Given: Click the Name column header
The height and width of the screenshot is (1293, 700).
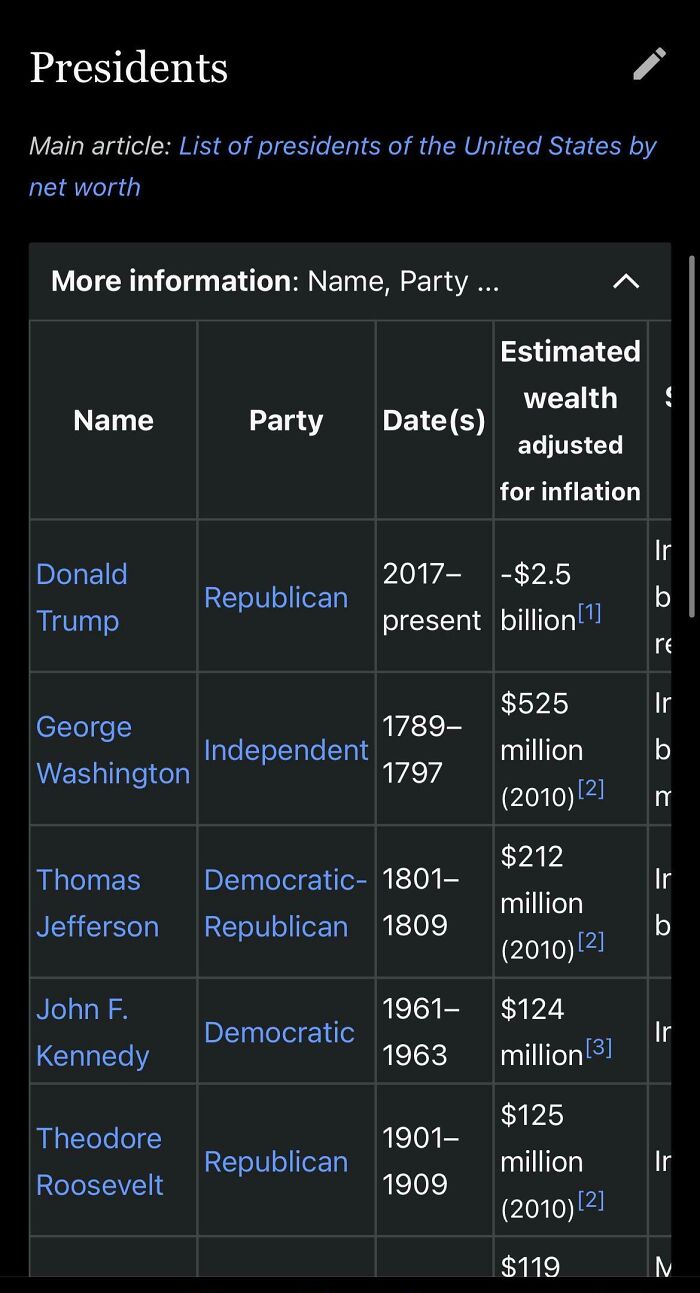Looking at the screenshot, I should pos(112,420).
